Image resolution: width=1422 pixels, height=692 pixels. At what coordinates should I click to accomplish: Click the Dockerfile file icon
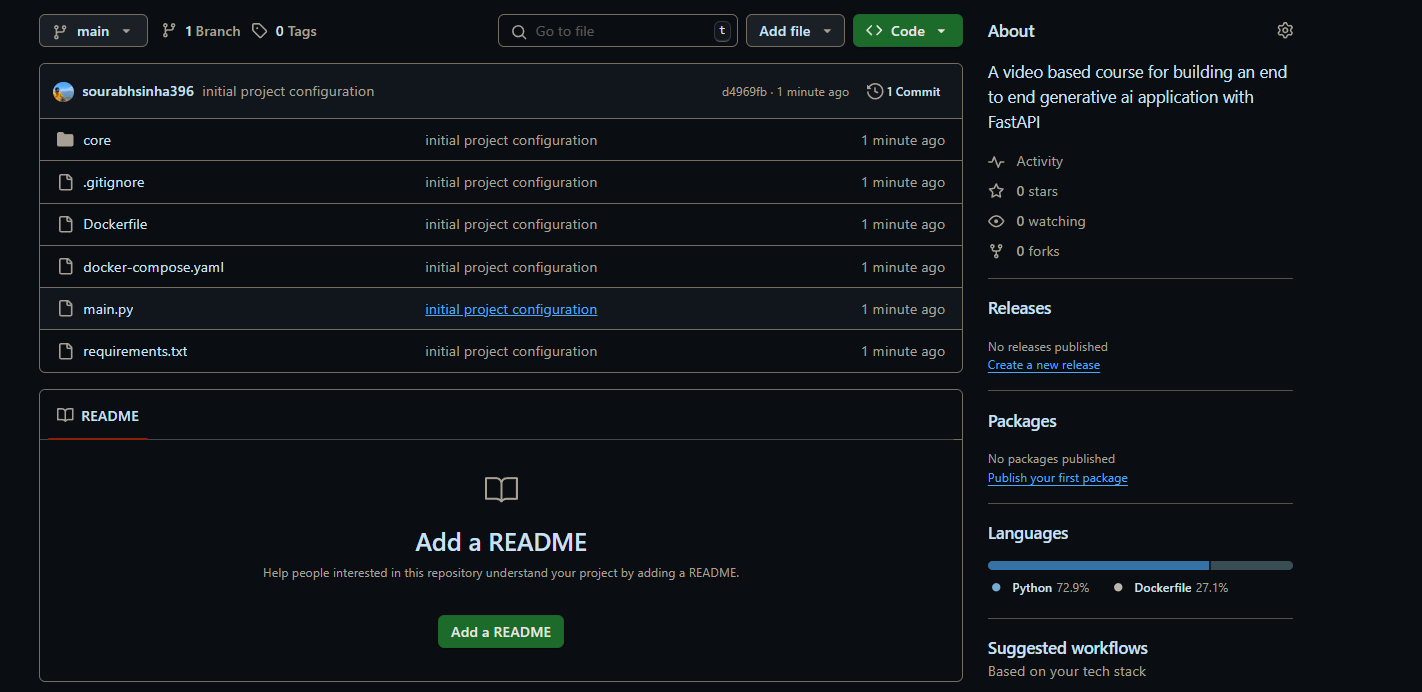point(66,224)
